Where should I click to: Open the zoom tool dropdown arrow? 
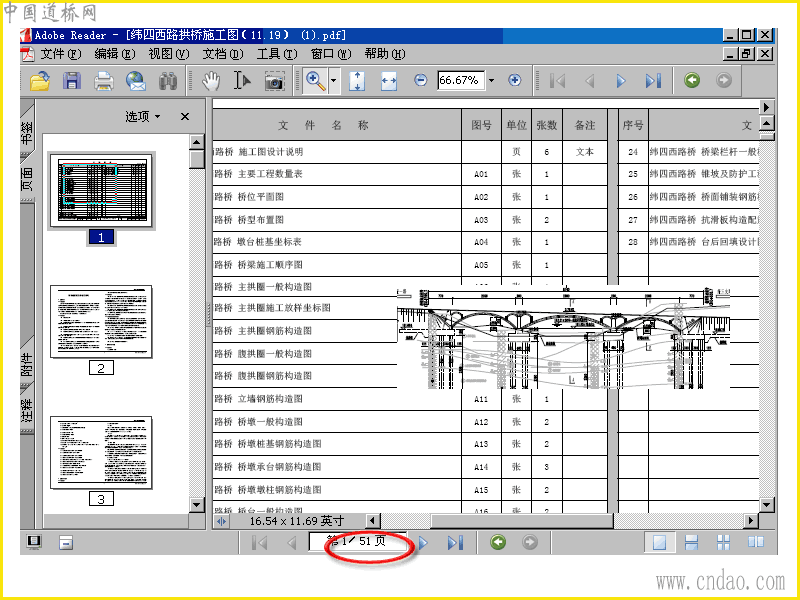pos(333,81)
